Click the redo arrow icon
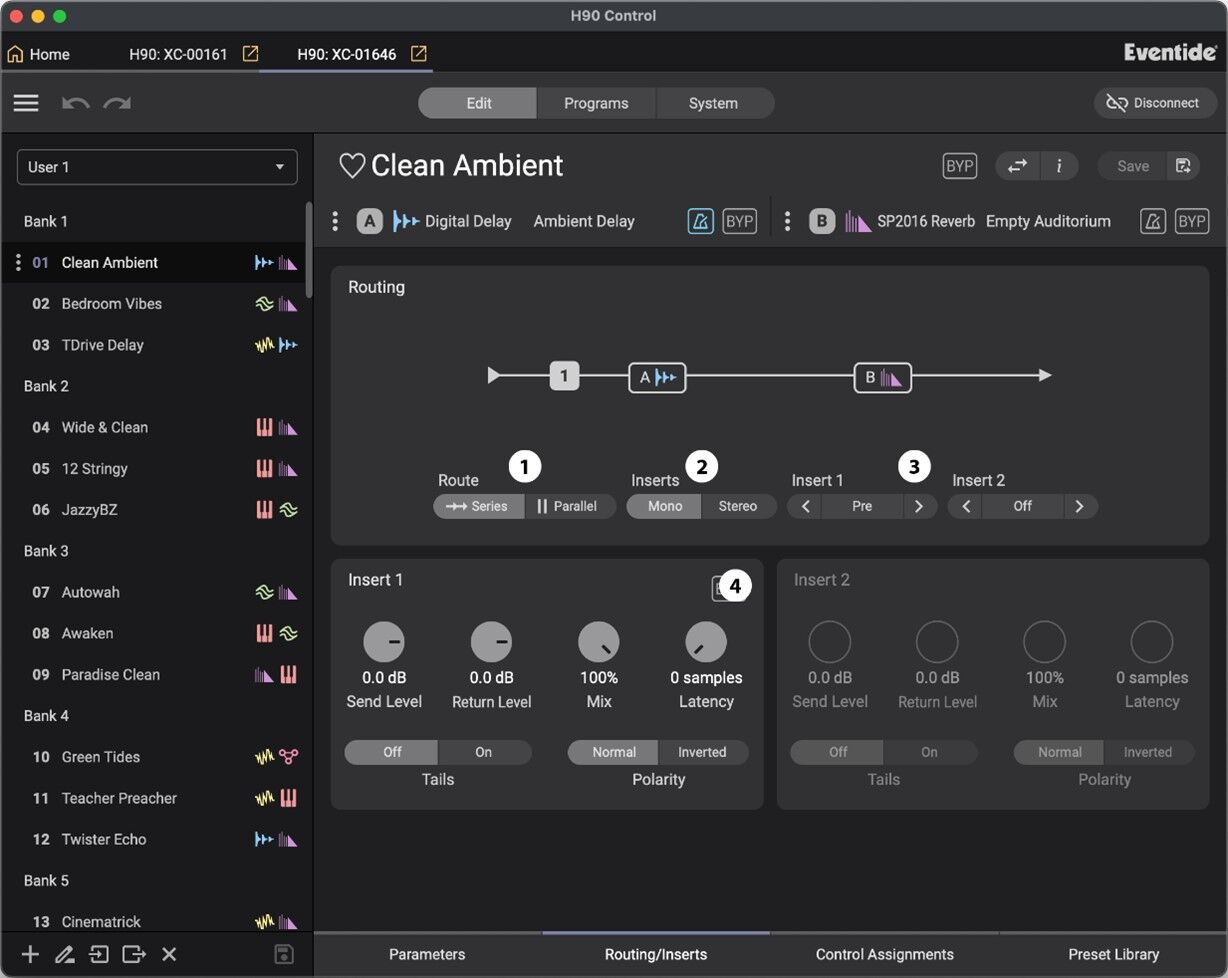 point(117,103)
